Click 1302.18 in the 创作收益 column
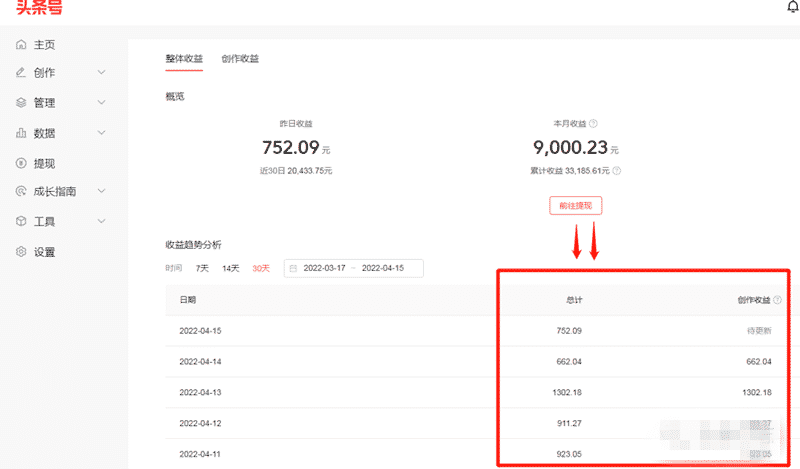The image size is (800, 469). point(757,392)
